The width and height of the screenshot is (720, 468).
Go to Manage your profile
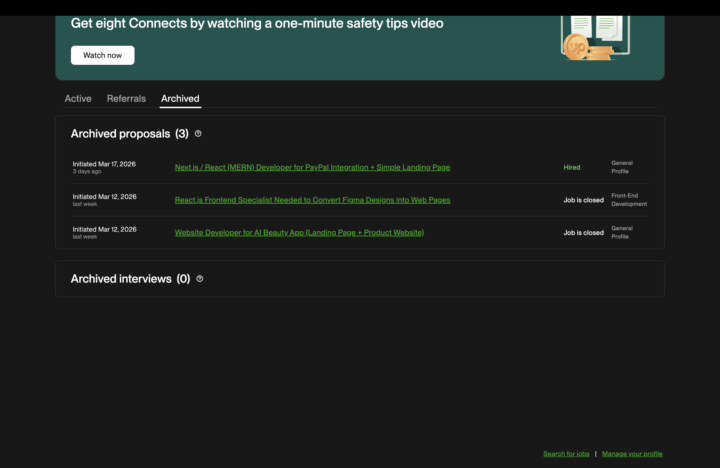click(632, 454)
